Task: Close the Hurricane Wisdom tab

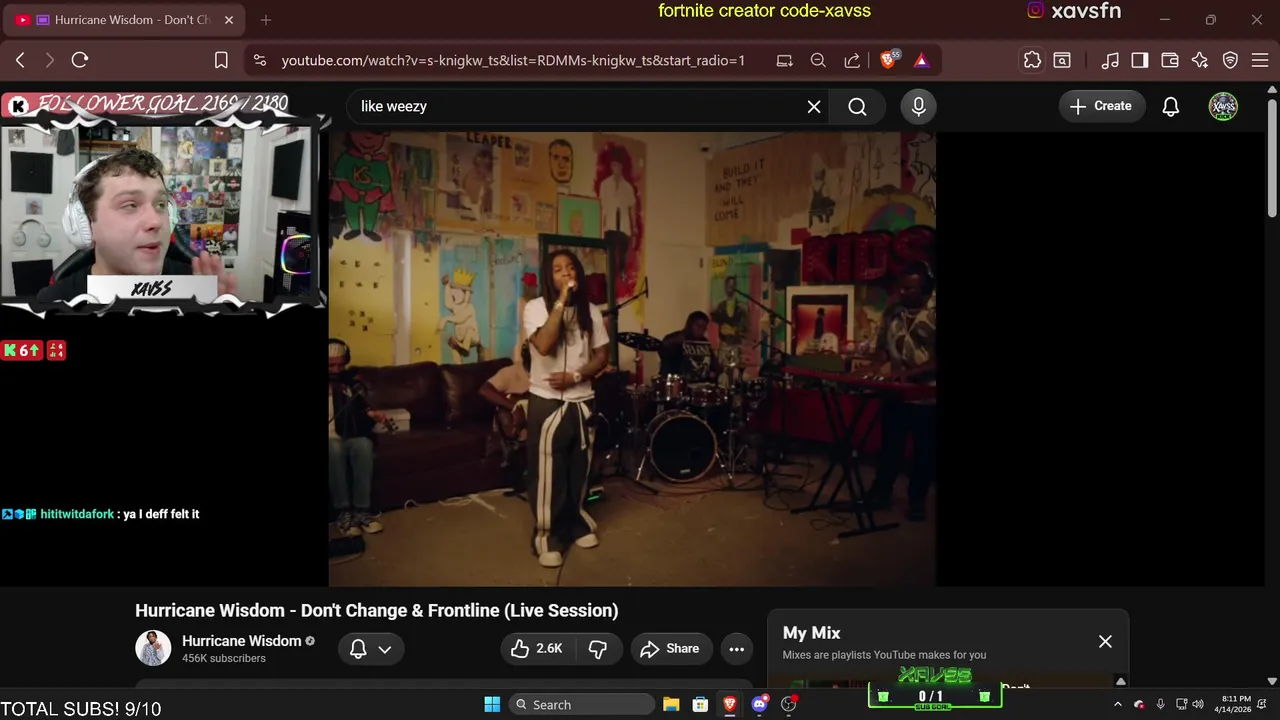Action: click(229, 20)
